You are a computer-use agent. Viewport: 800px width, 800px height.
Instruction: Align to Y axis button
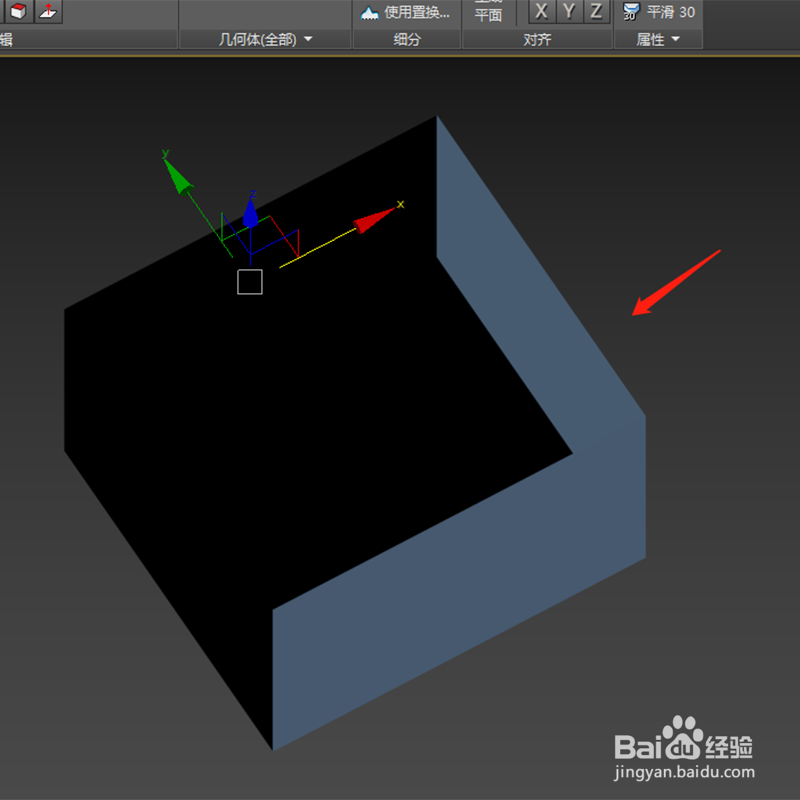coord(569,11)
